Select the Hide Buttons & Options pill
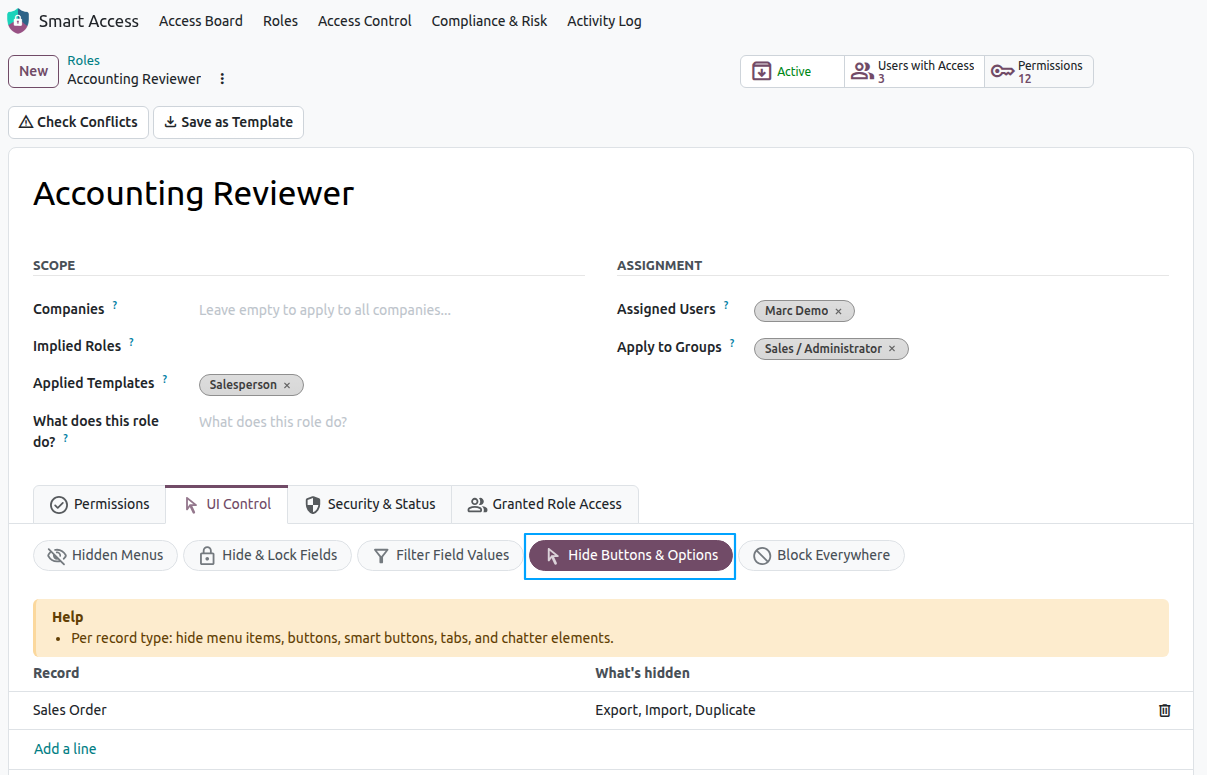Viewport: 1207px width, 775px height. click(x=631, y=555)
